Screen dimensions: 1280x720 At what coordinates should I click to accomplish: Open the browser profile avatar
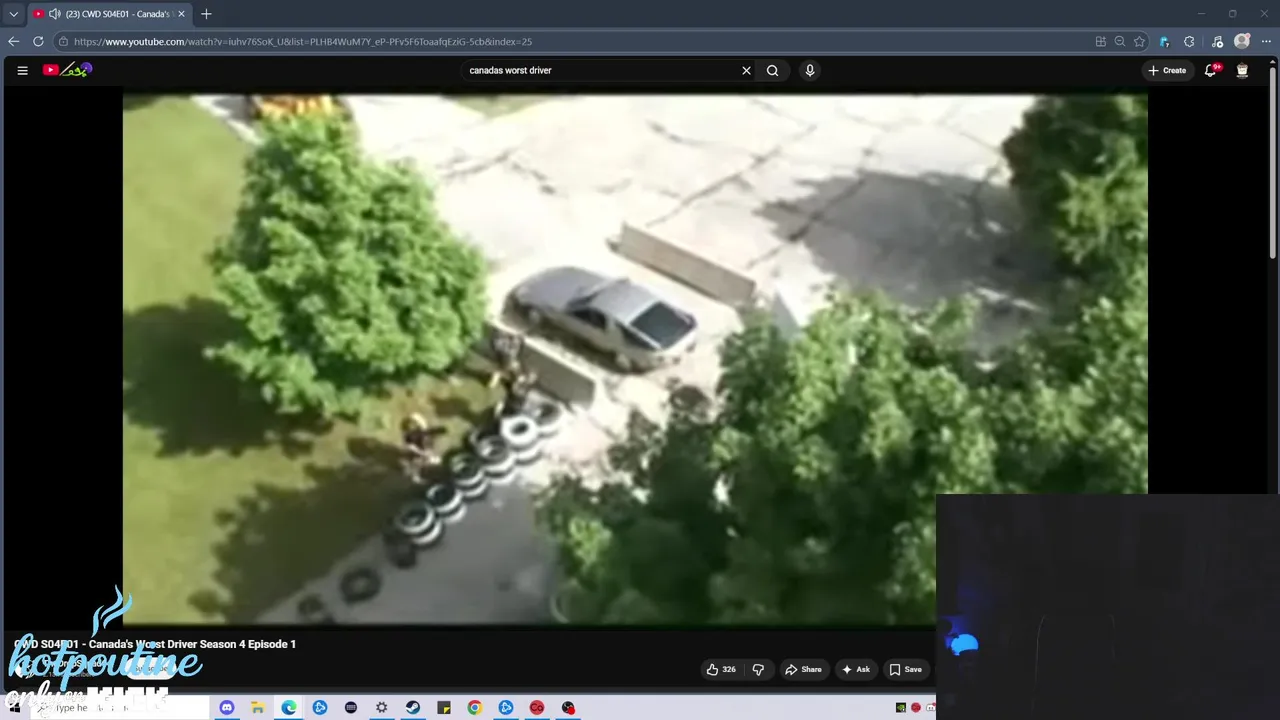[x=1242, y=41]
